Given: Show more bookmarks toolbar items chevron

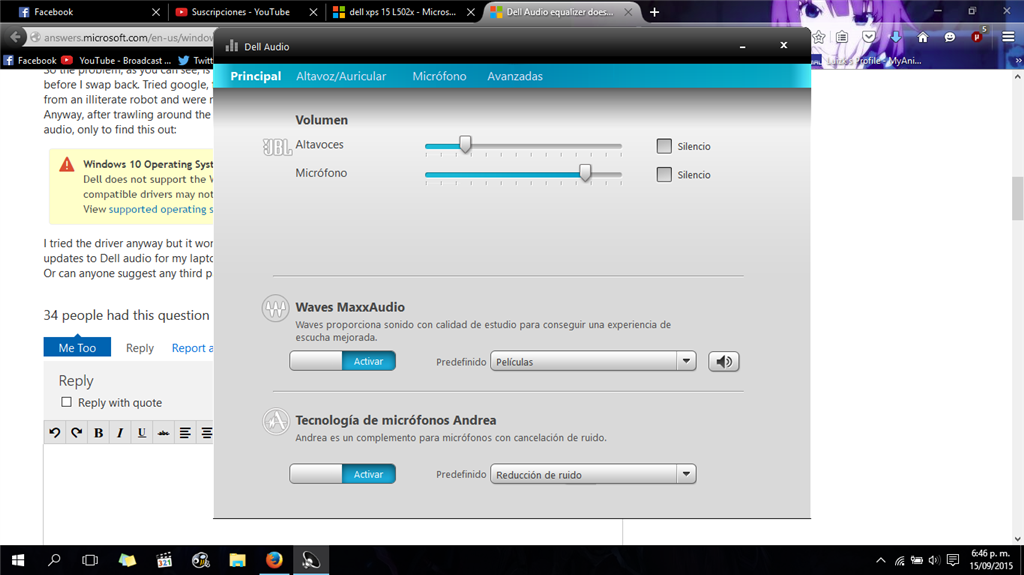Looking at the screenshot, I should point(1017,60).
